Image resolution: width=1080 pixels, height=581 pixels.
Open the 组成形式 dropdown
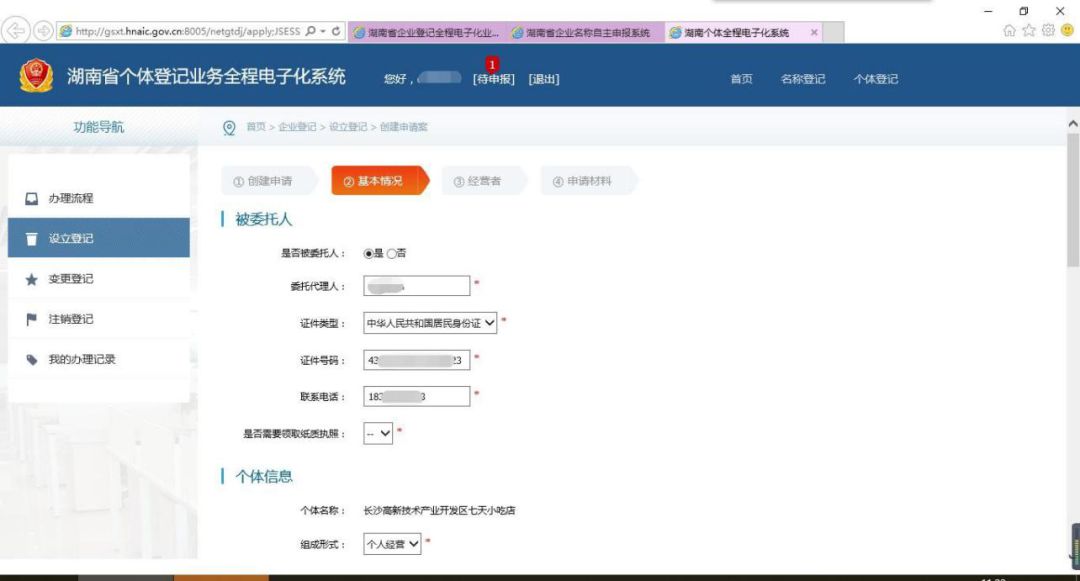click(392, 544)
